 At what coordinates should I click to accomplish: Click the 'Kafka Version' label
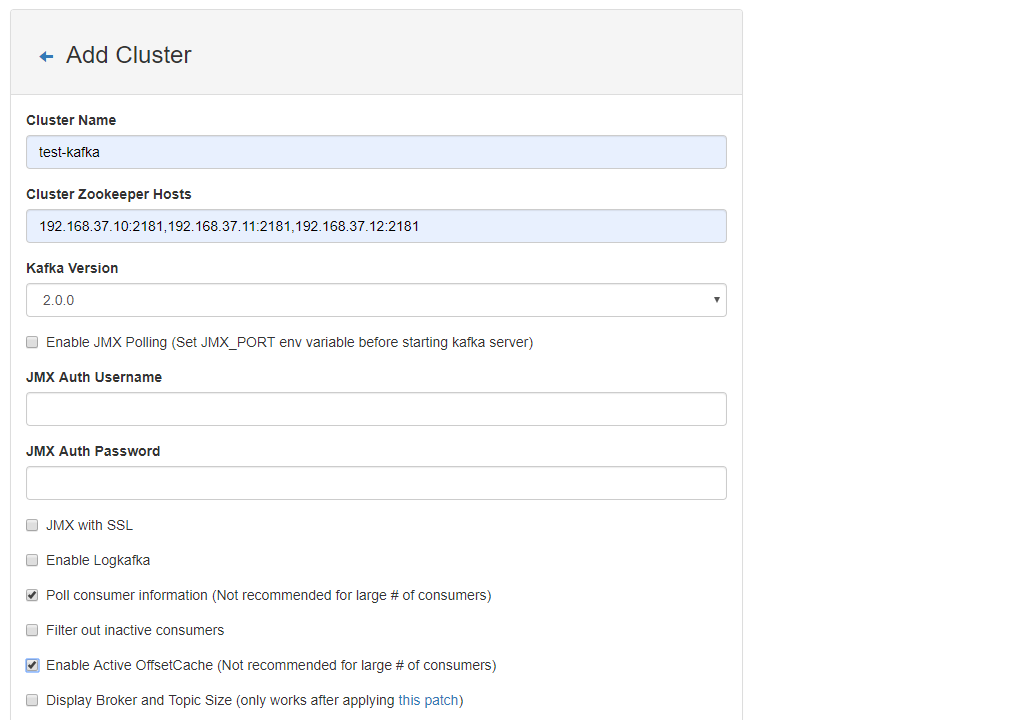pos(72,268)
